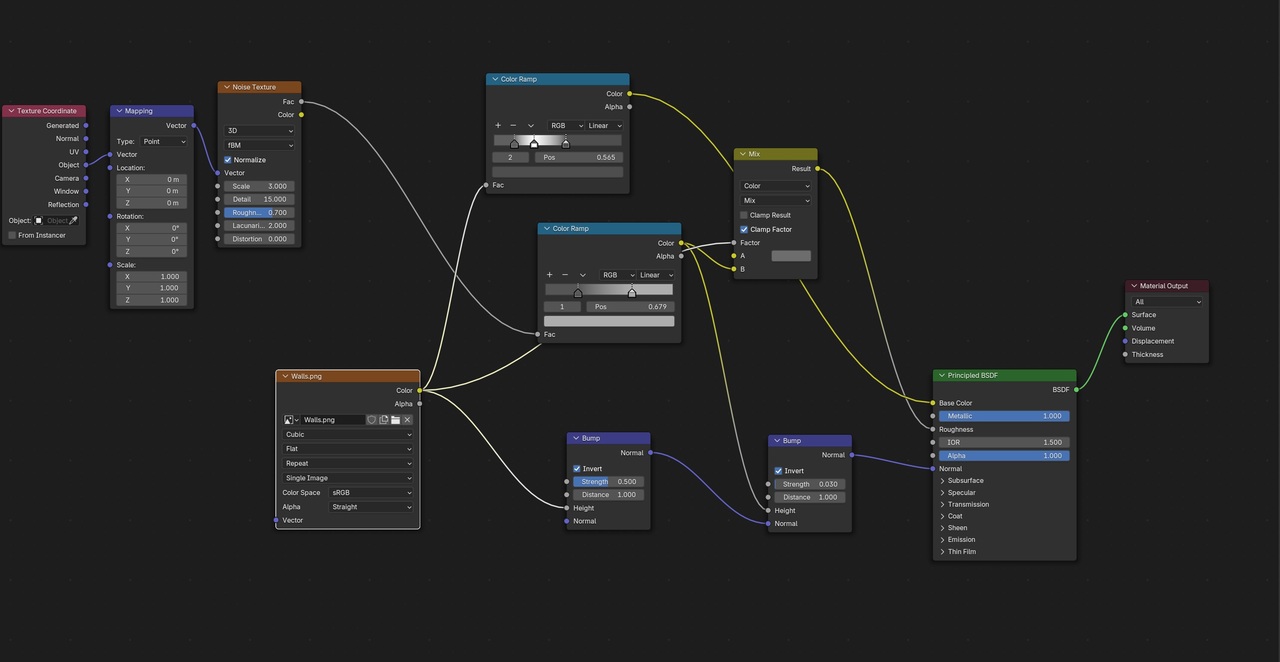Enable Clamp Result in the Mix node
1280x662 pixels.
[x=744, y=215]
